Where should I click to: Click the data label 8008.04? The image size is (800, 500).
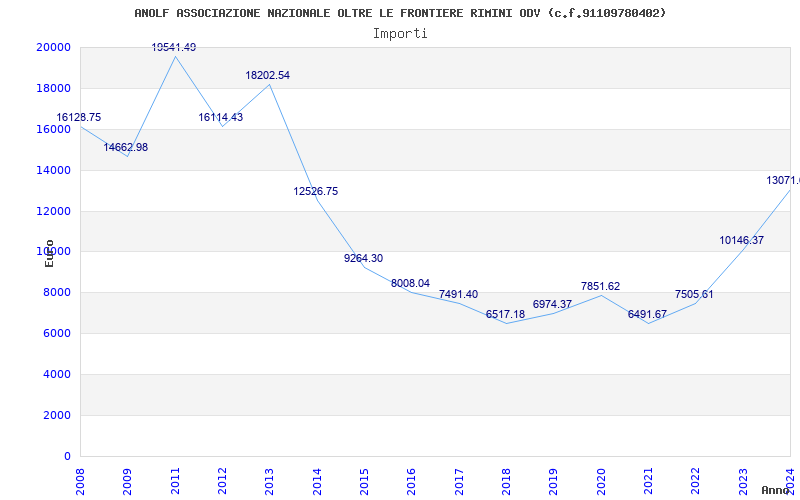pyautogui.click(x=410, y=283)
